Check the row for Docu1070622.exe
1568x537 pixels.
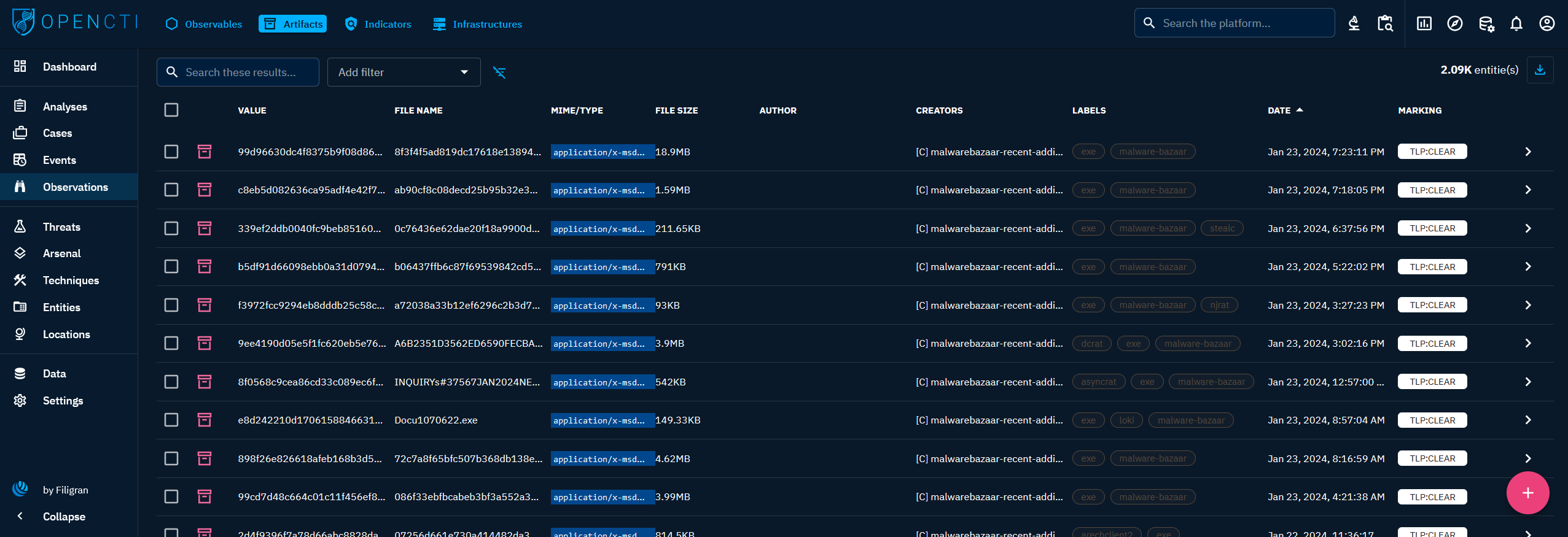click(x=171, y=420)
